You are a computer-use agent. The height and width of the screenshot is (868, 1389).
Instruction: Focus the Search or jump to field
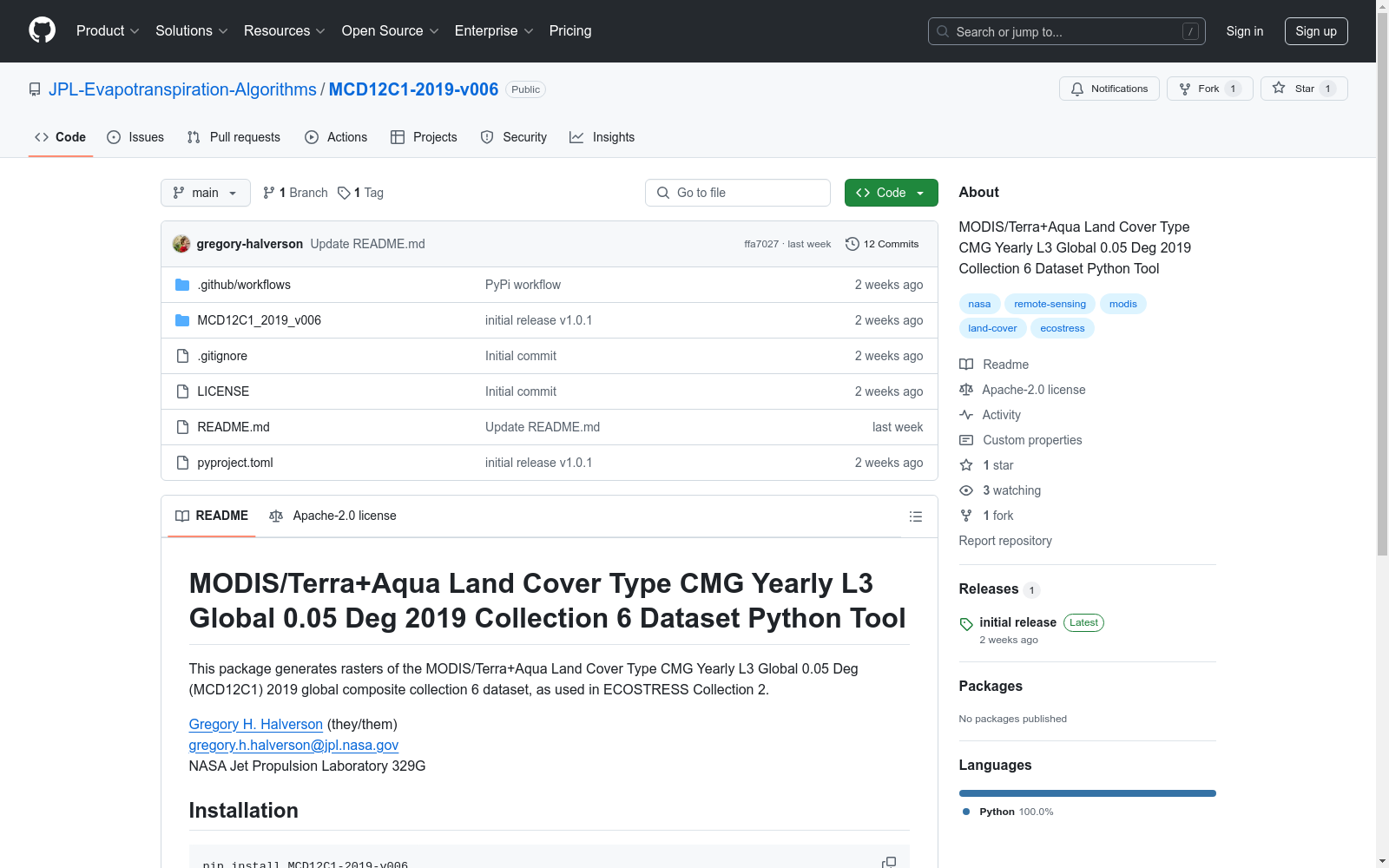coord(1066,31)
